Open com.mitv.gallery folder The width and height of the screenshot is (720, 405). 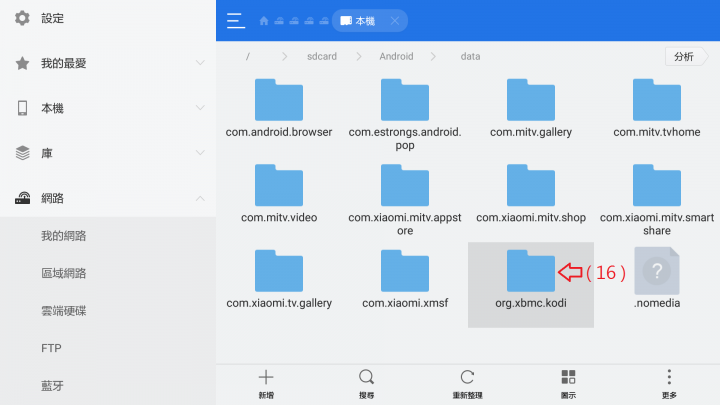point(531,108)
